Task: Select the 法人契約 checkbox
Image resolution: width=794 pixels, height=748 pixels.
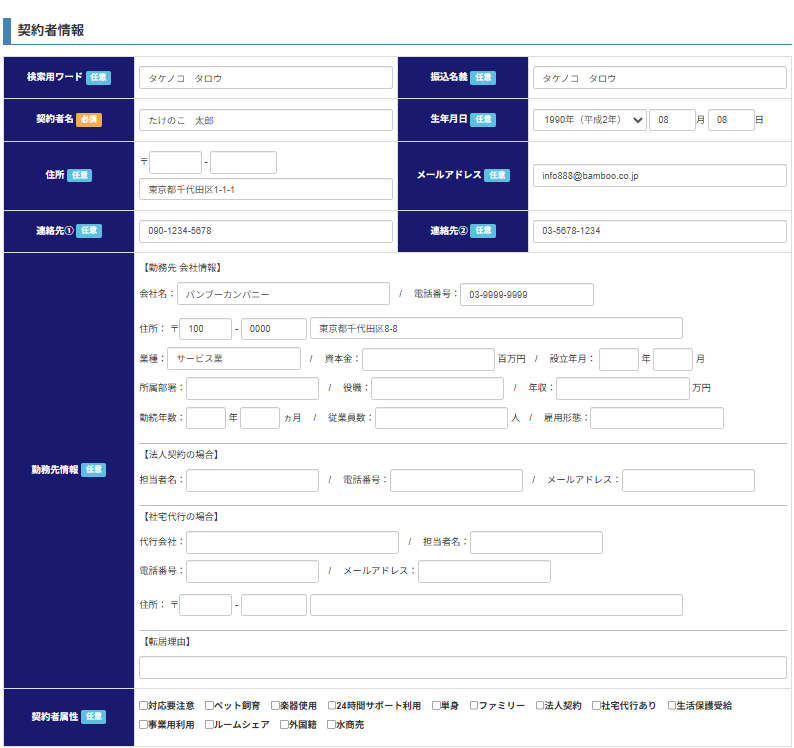Action: coord(540,706)
